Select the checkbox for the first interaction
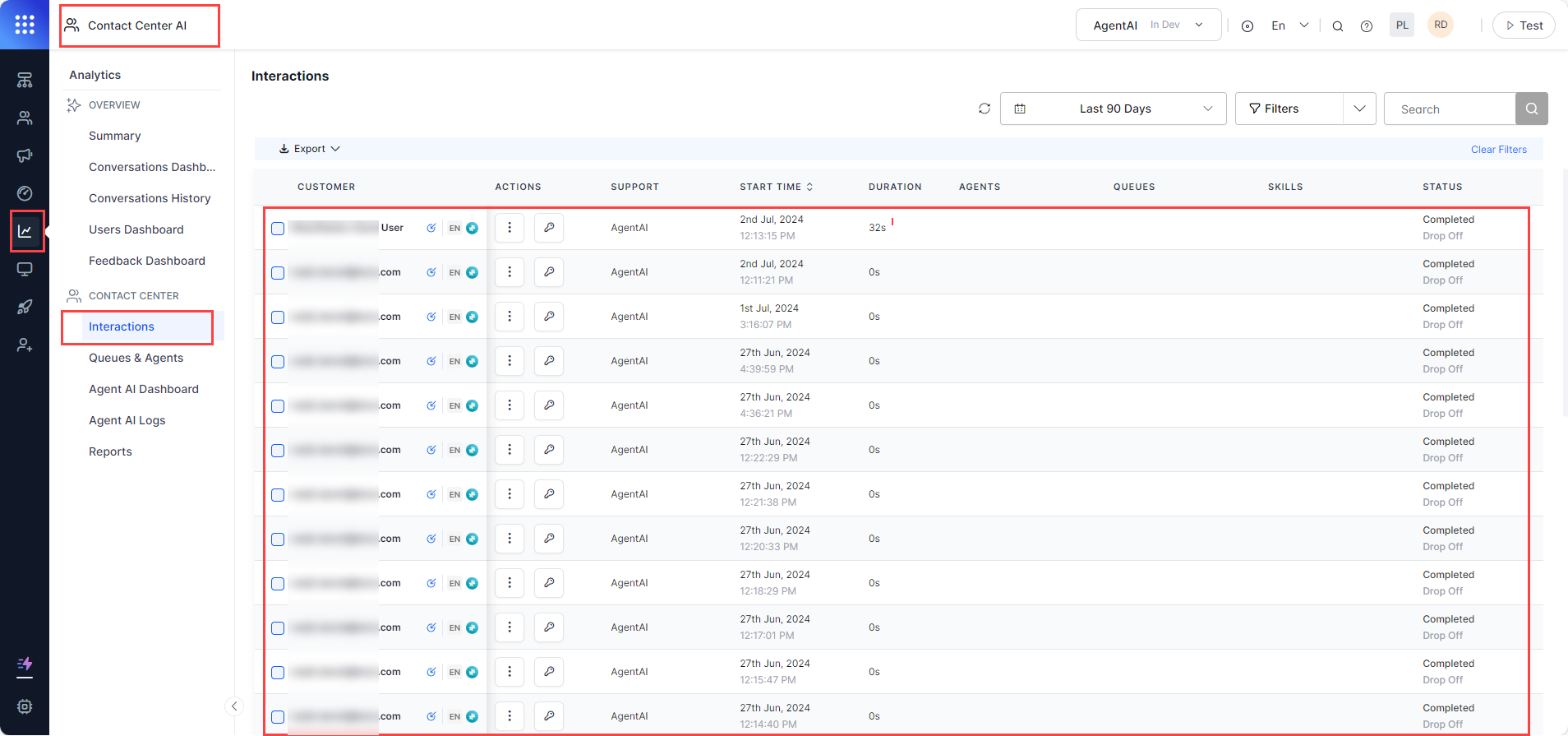The image size is (1568, 736). (x=278, y=229)
